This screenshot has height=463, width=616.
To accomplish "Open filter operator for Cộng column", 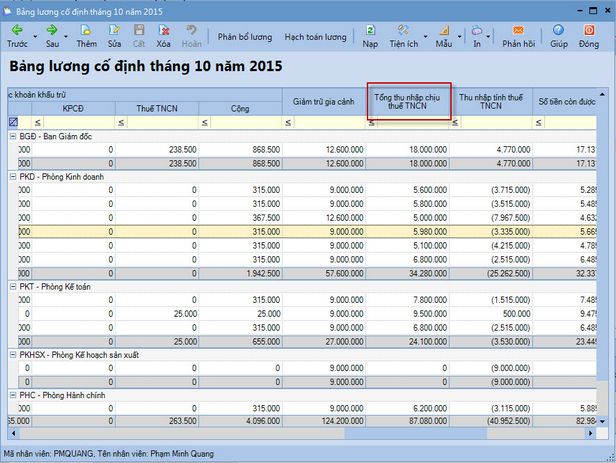I will point(205,123).
